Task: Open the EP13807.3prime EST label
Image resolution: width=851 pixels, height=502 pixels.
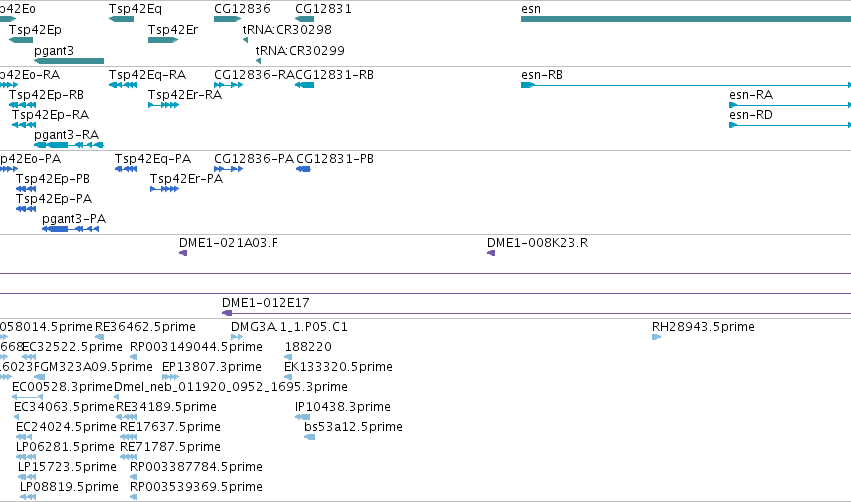Action: (212, 366)
